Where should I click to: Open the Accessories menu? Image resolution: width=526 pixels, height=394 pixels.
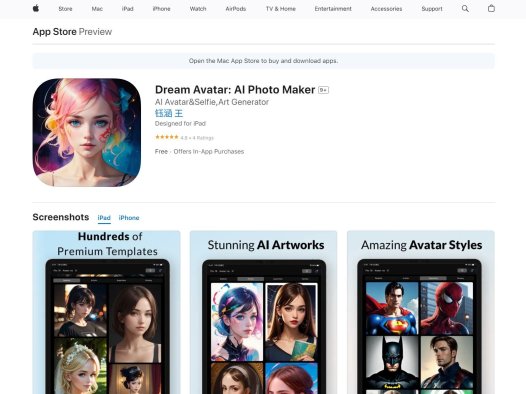click(386, 9)
